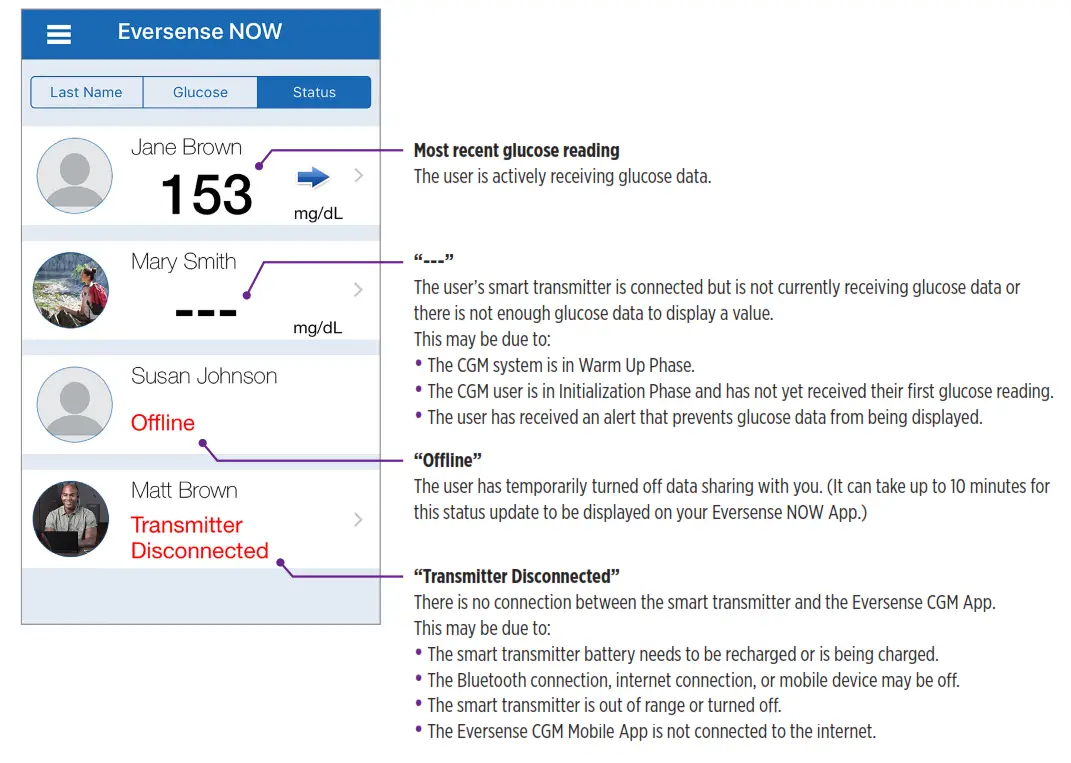
Task: Click Jane Brown's blue trend arrow
Action: pos(313,177)
